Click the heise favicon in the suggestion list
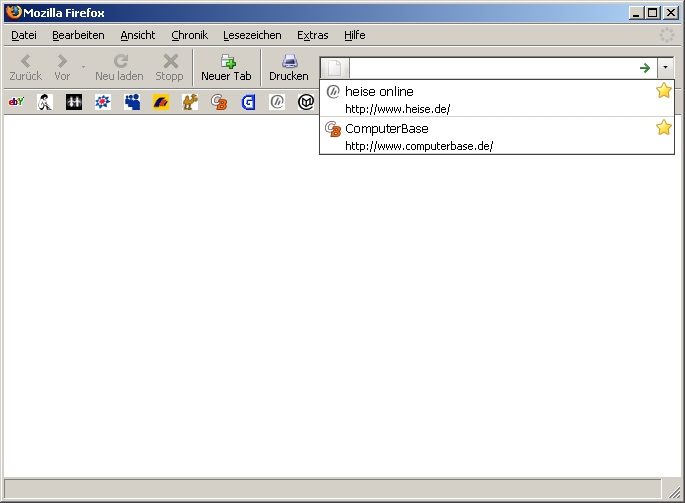The image size is (685, 503). click(x=333, y=91)
